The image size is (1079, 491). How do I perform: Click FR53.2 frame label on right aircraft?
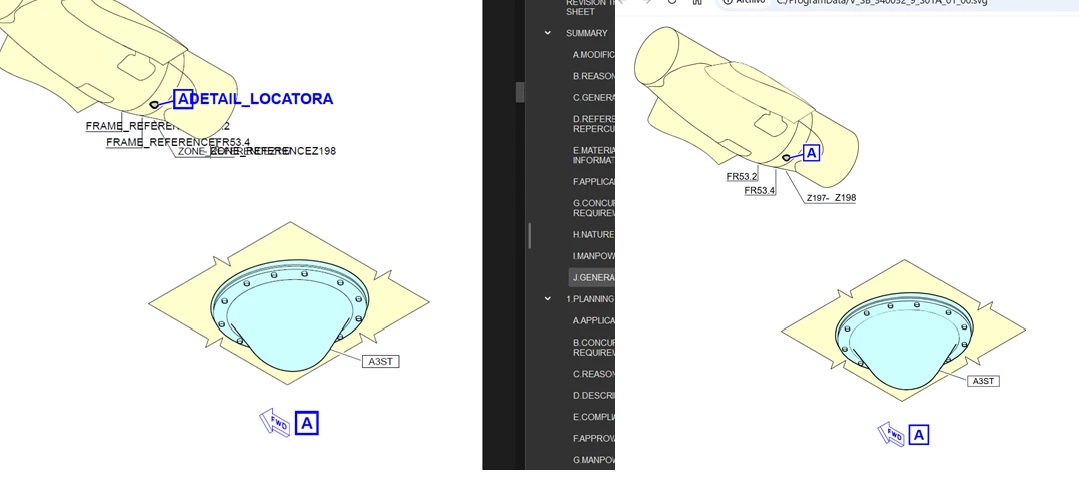coord(742,177)
